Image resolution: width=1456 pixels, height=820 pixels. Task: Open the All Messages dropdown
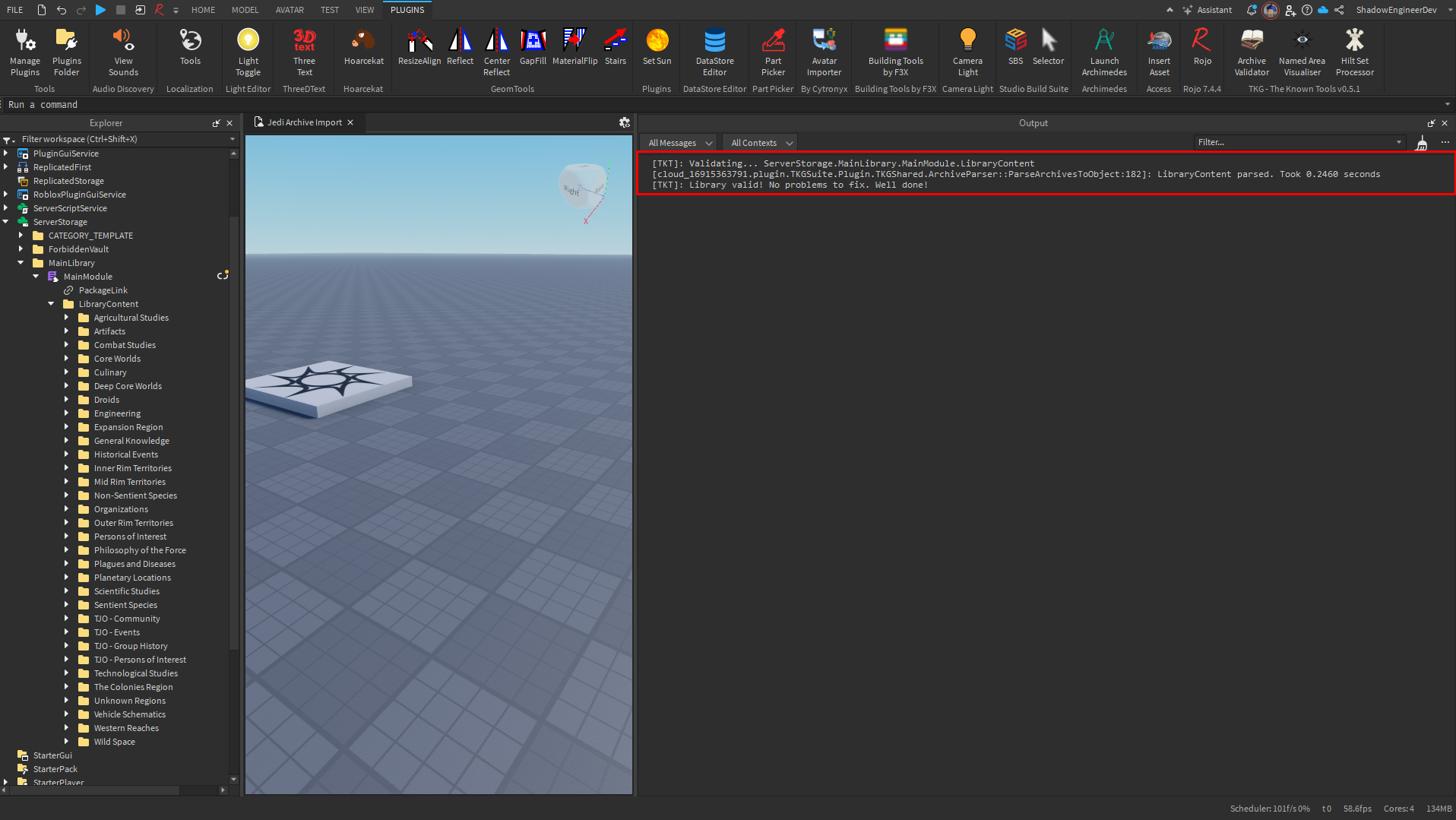pos(679,143)
